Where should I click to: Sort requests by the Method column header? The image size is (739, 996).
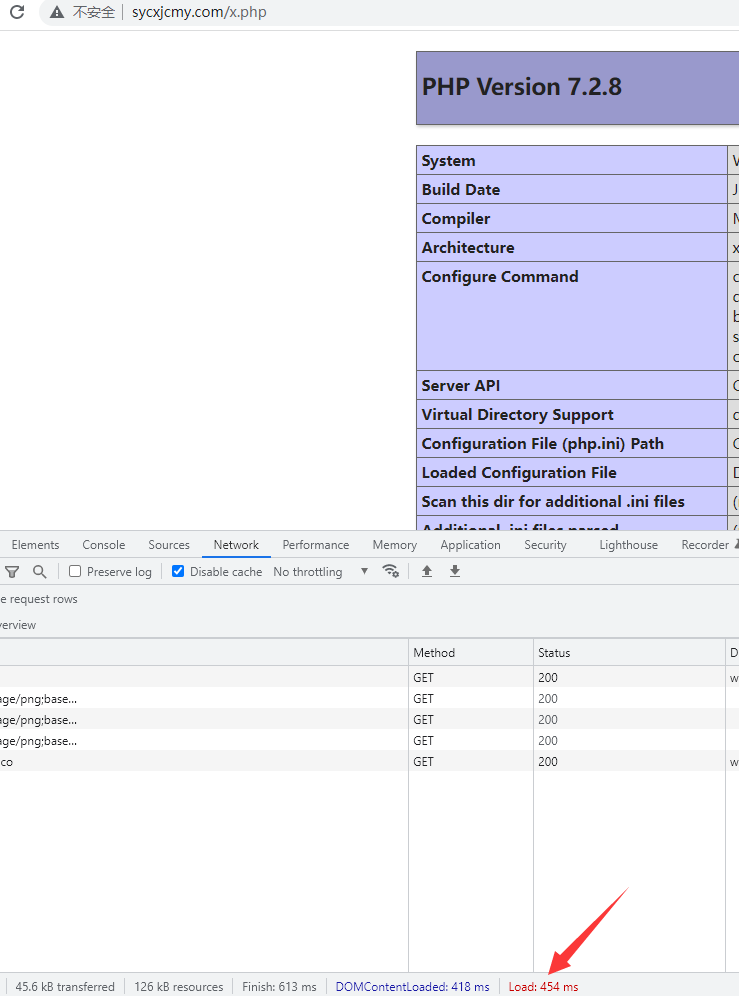434,653
